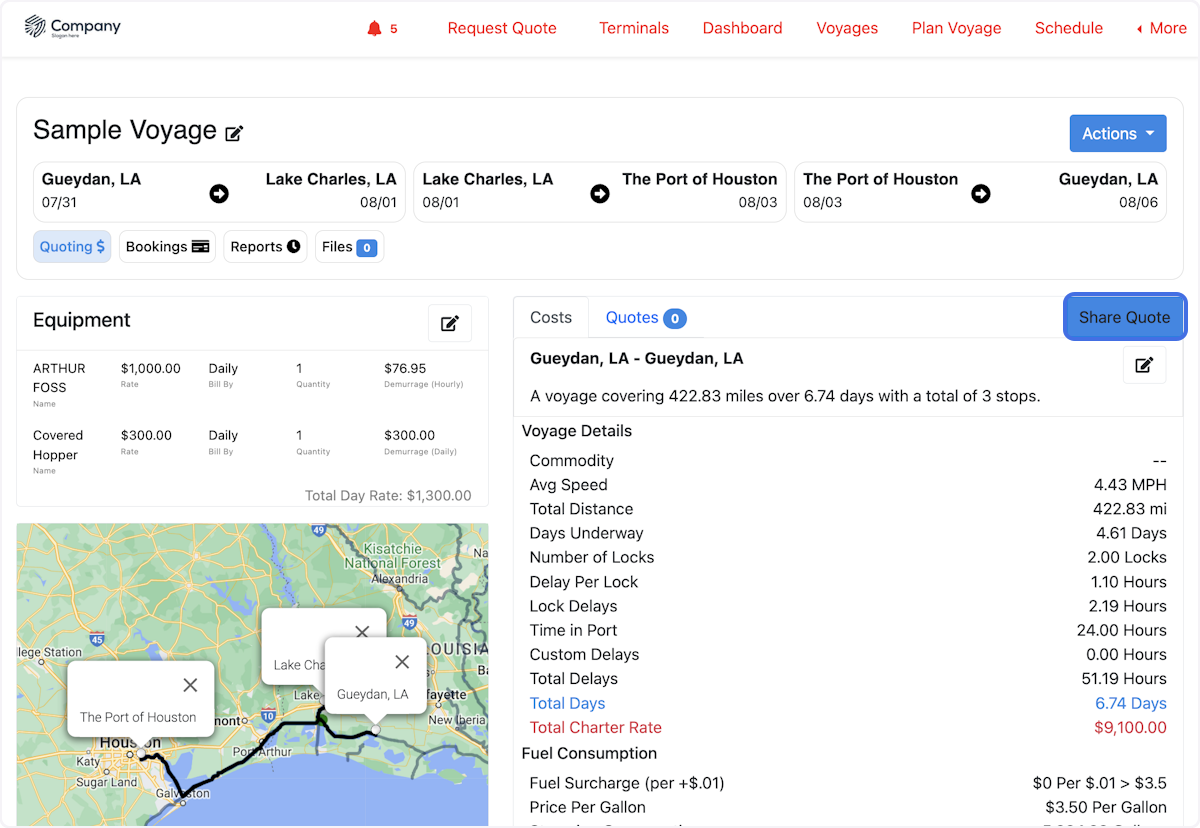Click the Fuel Surcharge (per +$.01) label
The width and height of the screenshot is (1200, 828).
pyautogui.click(x=627, y=783)
